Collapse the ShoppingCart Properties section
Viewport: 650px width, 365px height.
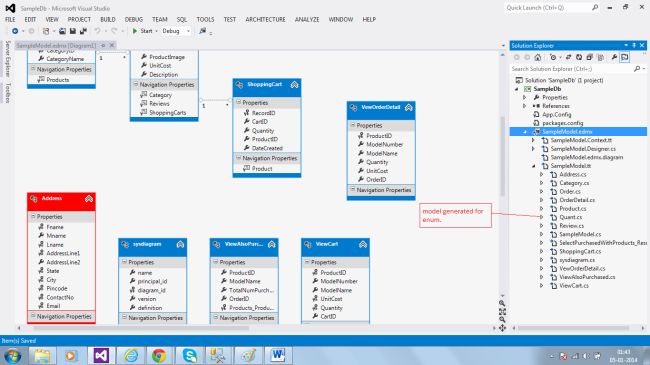click(239, 102)
